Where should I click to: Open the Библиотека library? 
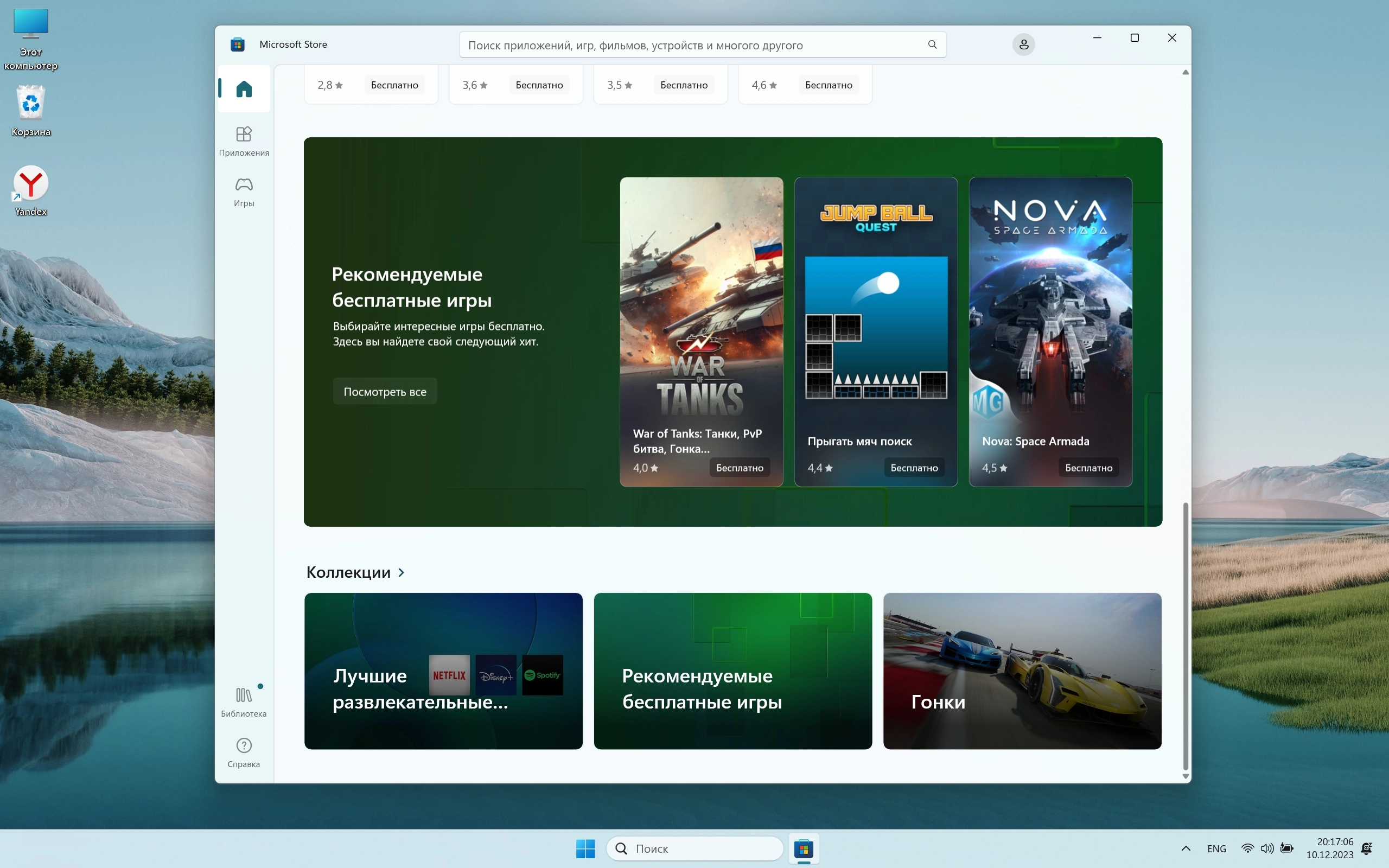pyautogui.click(x=244, y=702)
